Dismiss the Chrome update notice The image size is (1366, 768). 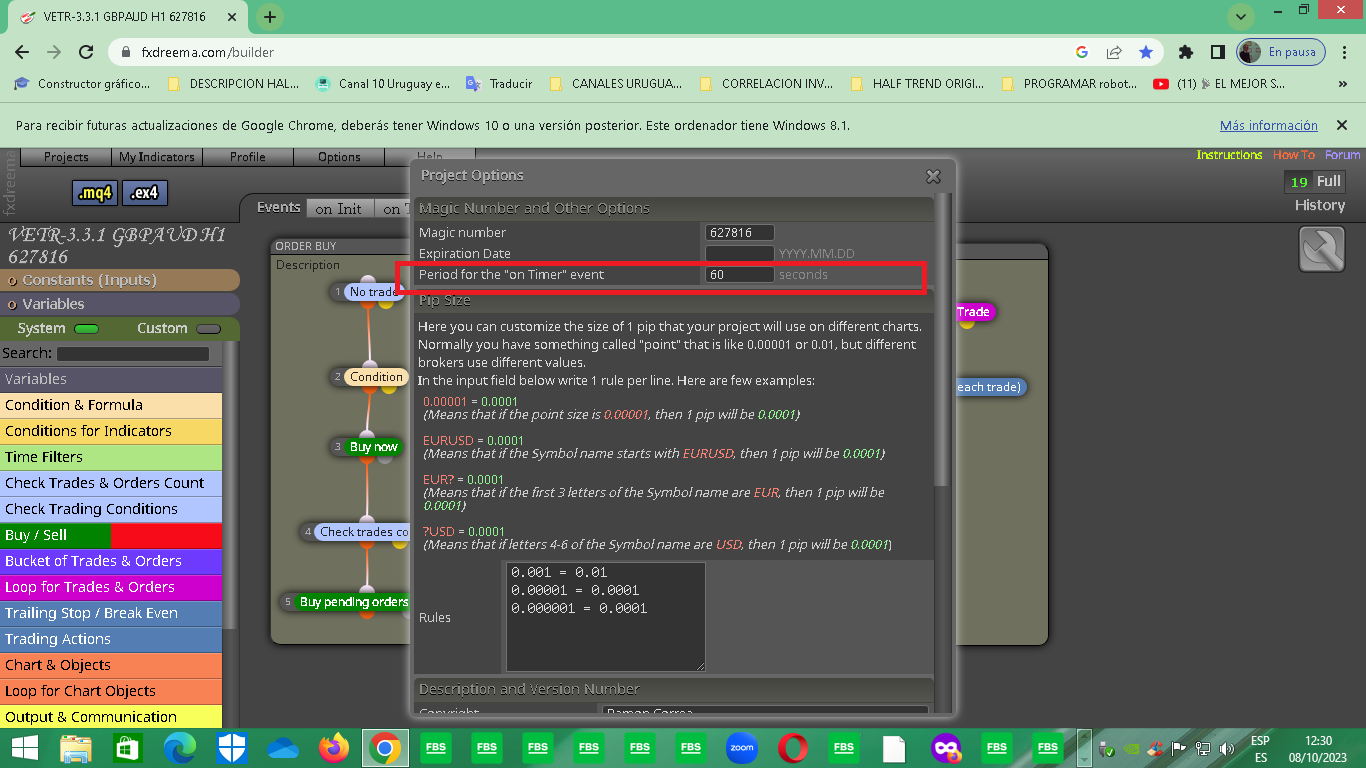pos(1340,126)
